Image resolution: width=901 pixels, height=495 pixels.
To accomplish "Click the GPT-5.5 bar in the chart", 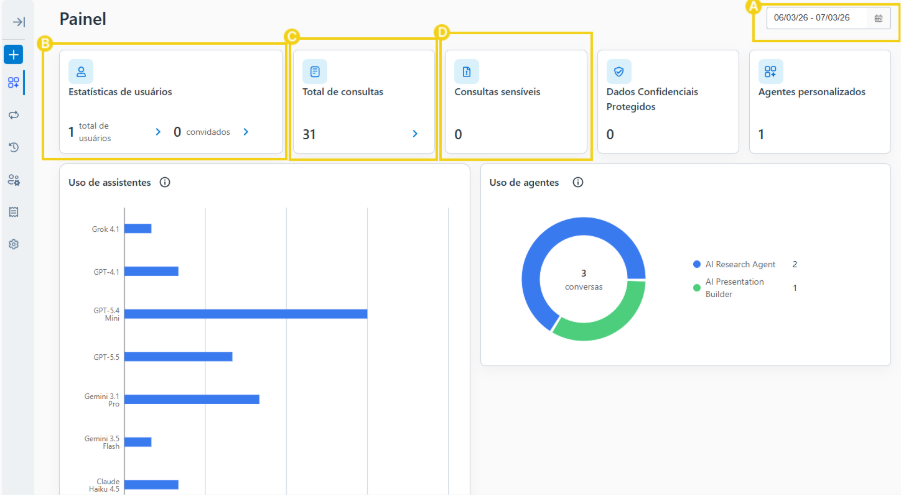I will [179, 356].
